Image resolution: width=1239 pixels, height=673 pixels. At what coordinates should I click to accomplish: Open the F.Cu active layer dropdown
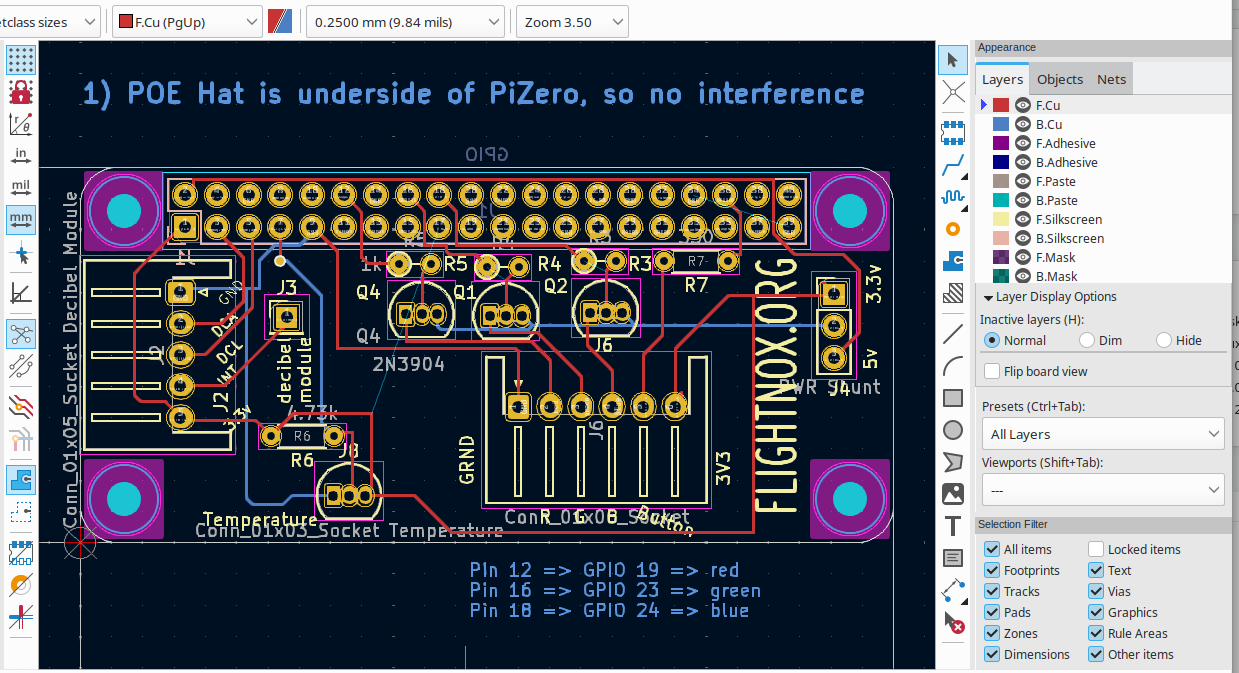[187, 21]
